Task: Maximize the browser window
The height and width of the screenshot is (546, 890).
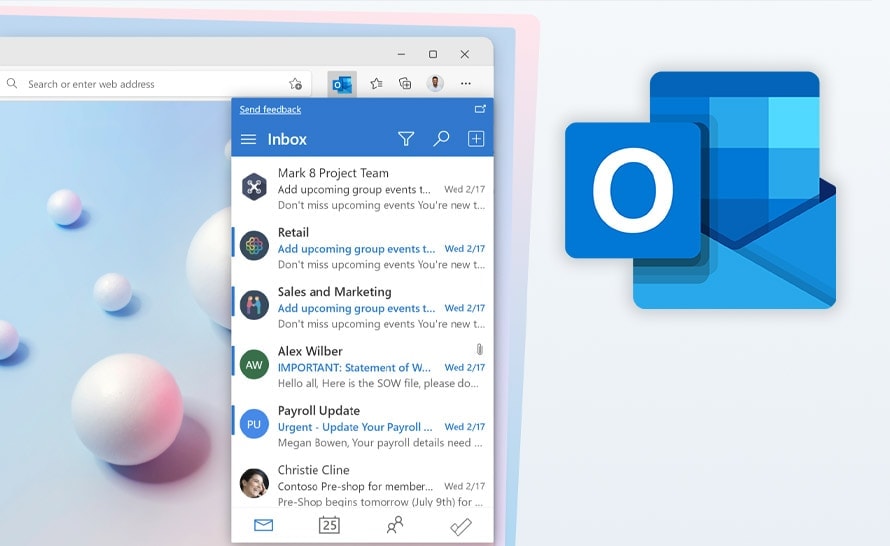Action: tap(433, 54)
